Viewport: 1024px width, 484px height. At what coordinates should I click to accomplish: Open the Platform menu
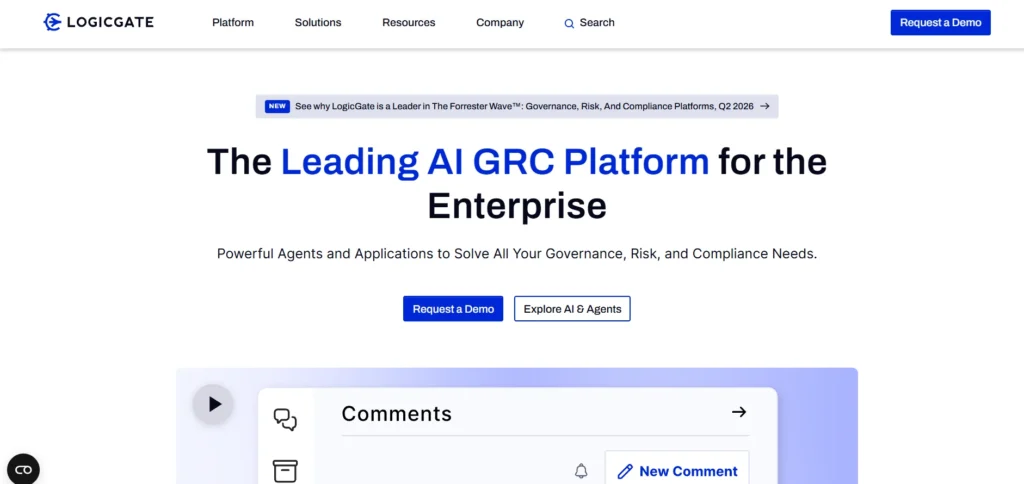[x=233, y=22]
